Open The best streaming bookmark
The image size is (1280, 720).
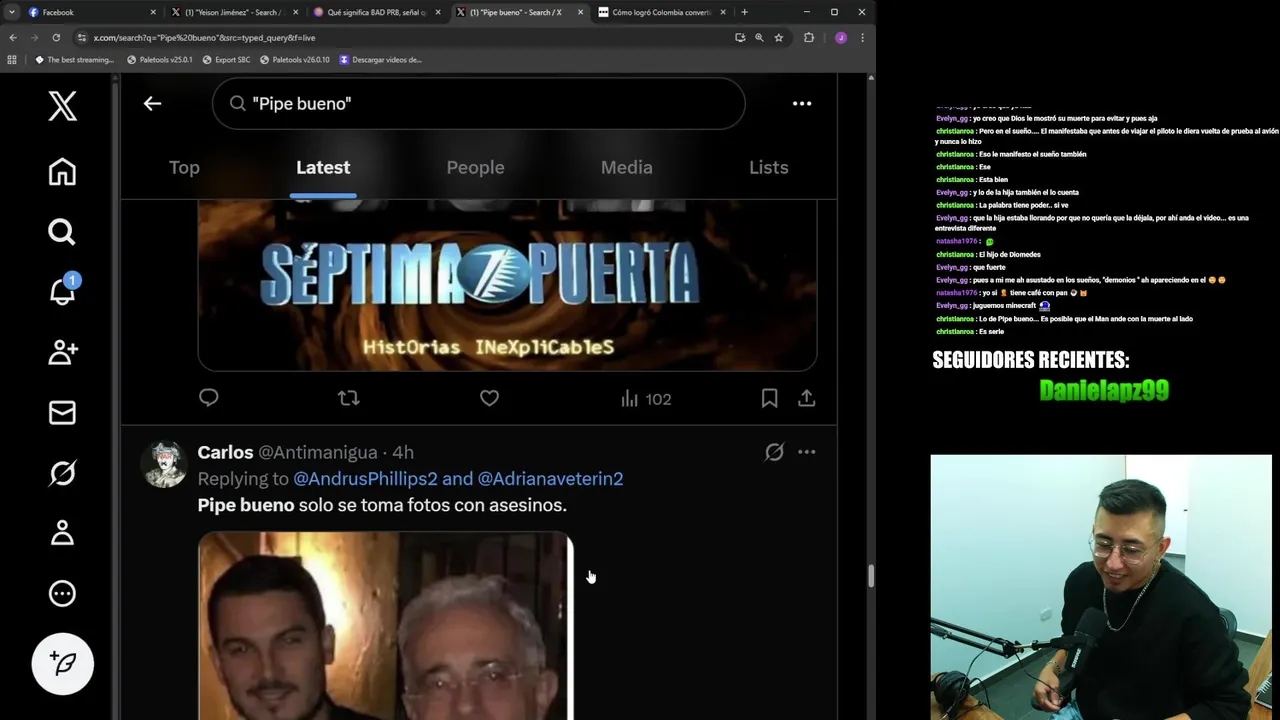(x=75, y=60)
